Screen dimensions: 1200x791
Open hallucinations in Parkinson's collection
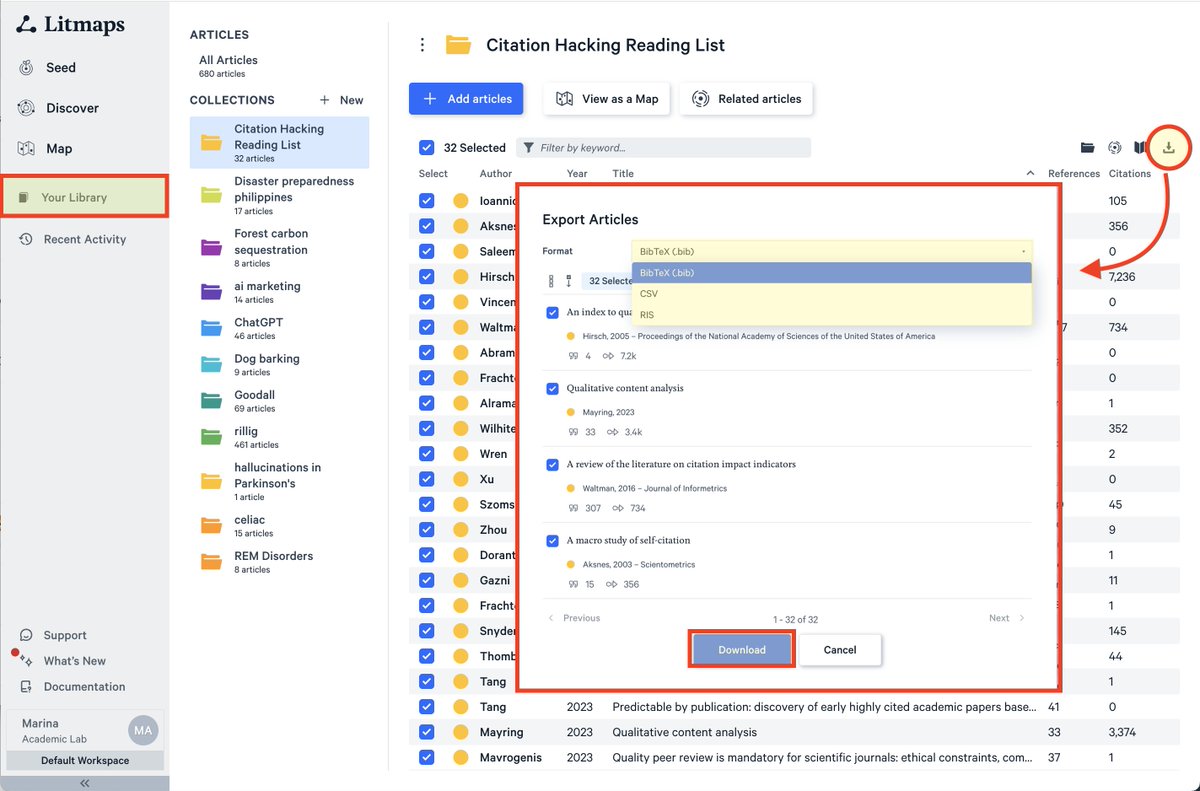279,481
